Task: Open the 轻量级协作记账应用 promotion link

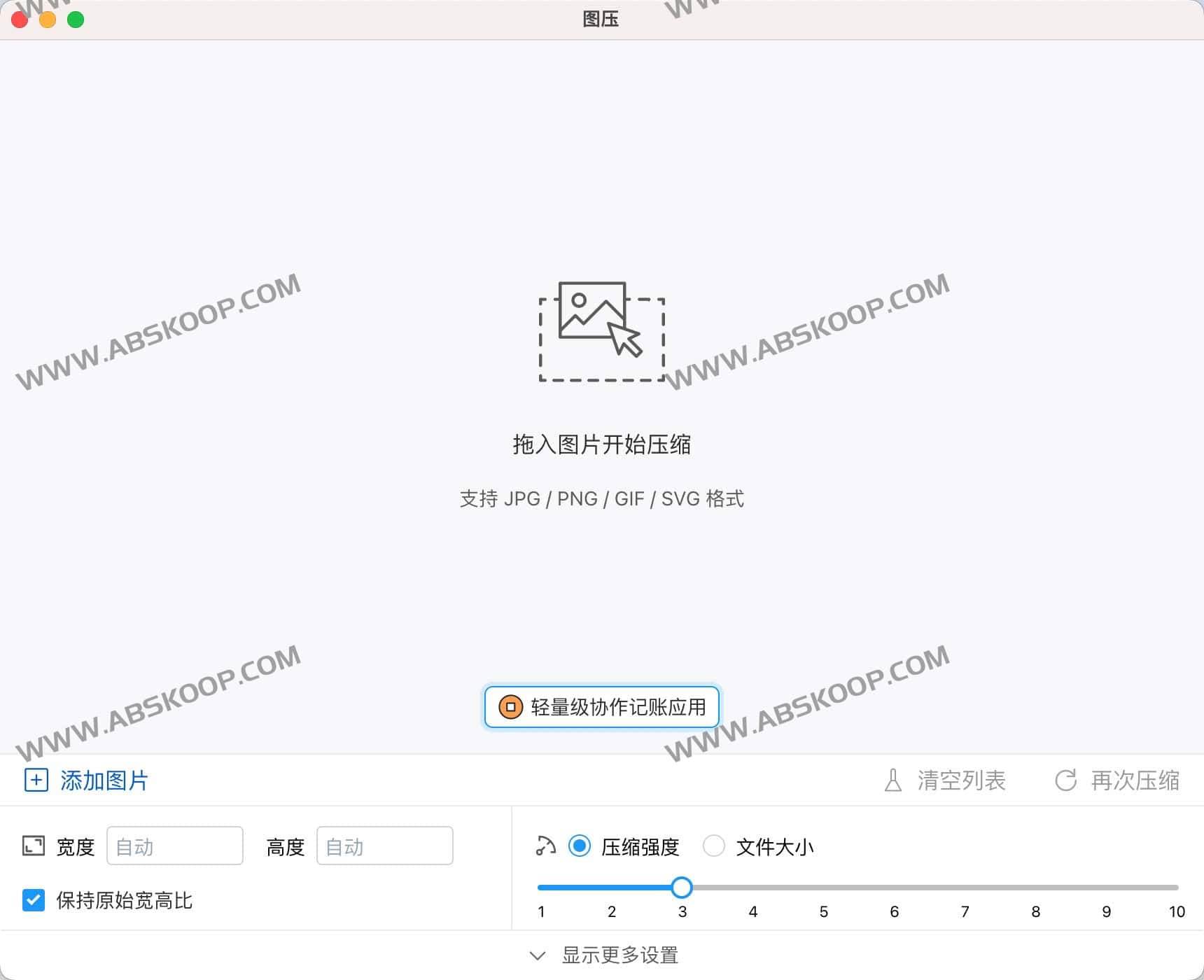Action: click(x=601, y=708)
